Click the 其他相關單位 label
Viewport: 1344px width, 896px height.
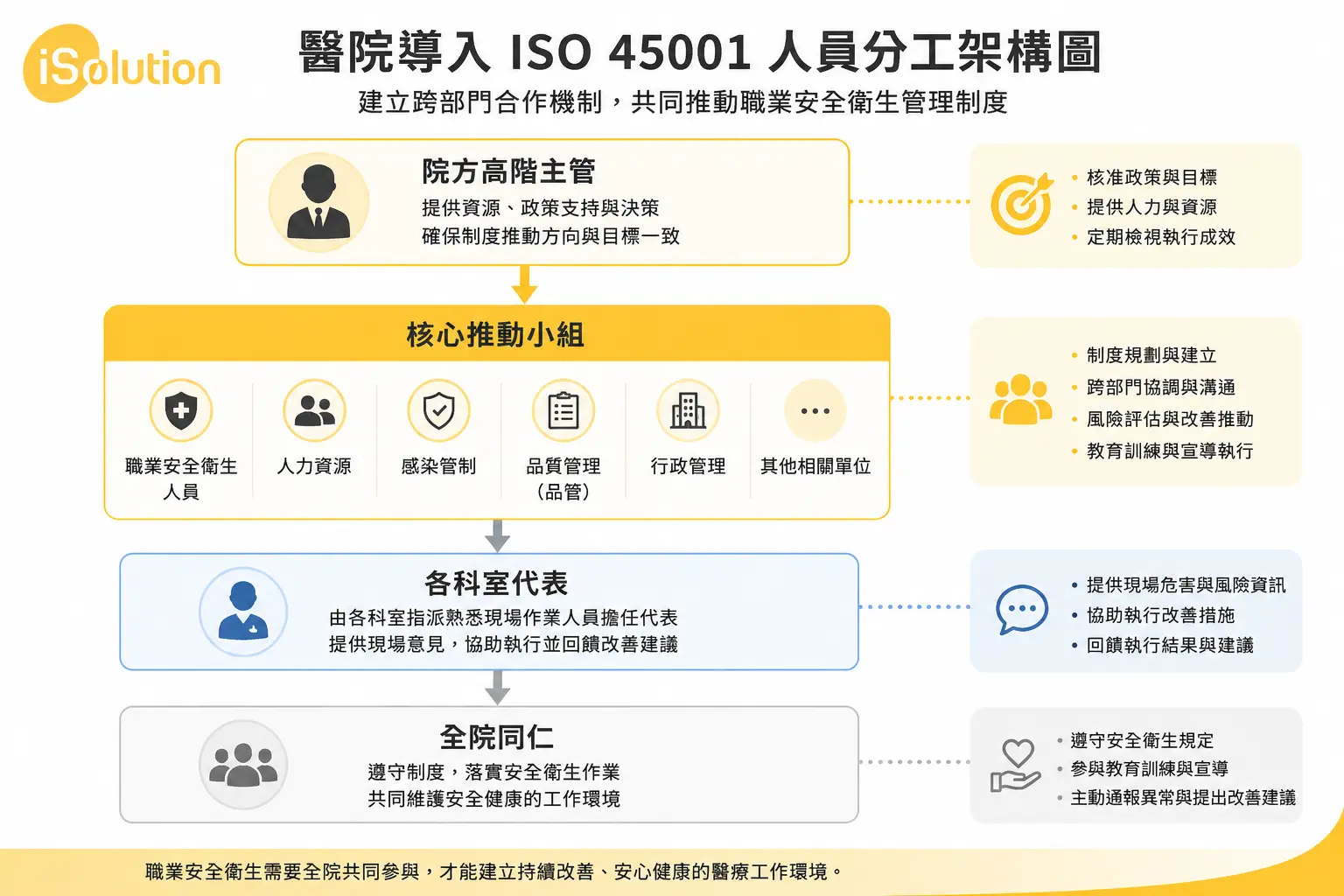pyautogui.click(x=815, y=466)
